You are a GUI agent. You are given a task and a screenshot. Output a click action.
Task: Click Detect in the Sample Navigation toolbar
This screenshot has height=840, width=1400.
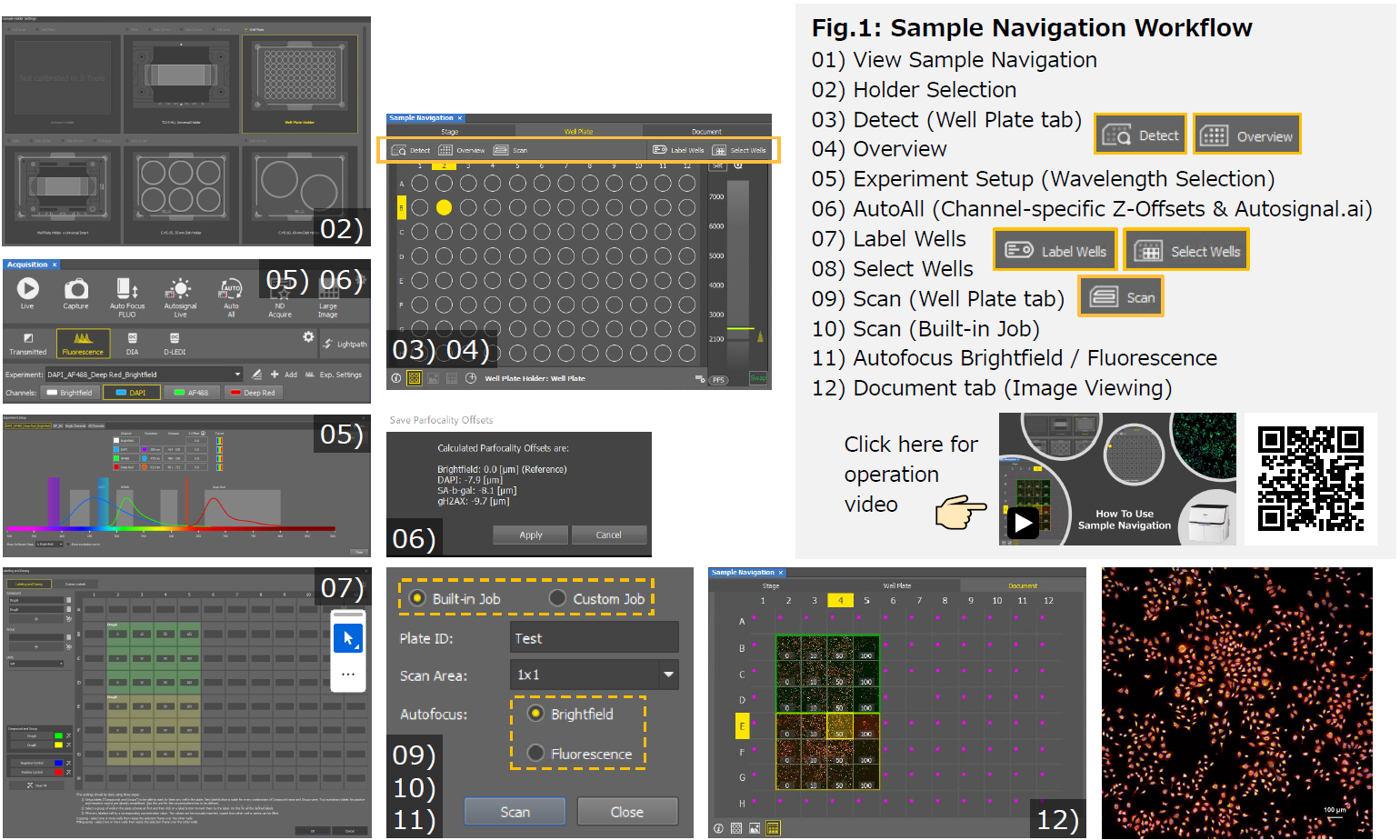coord(411,150)
